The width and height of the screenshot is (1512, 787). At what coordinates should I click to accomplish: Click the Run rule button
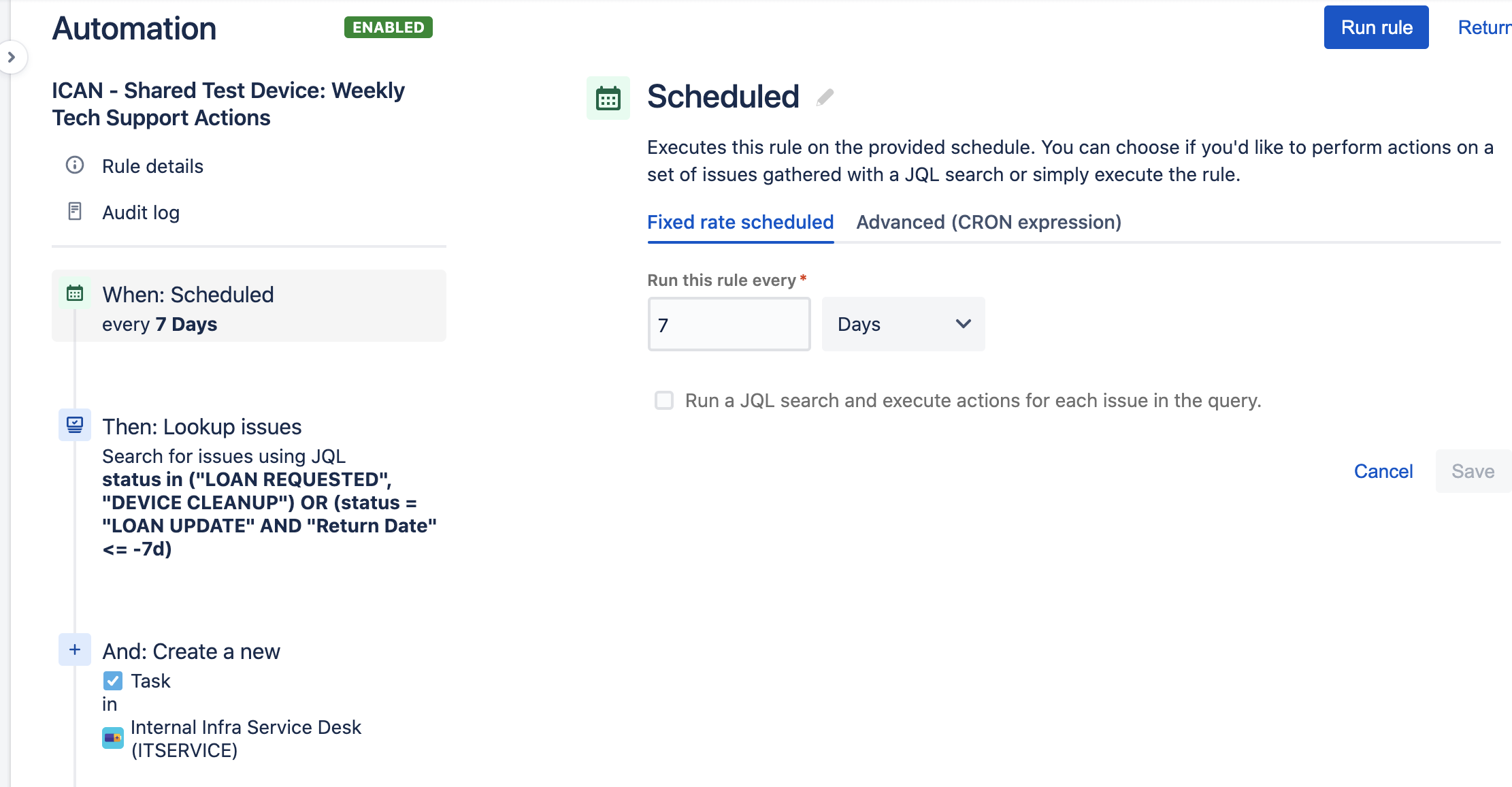1376,27
